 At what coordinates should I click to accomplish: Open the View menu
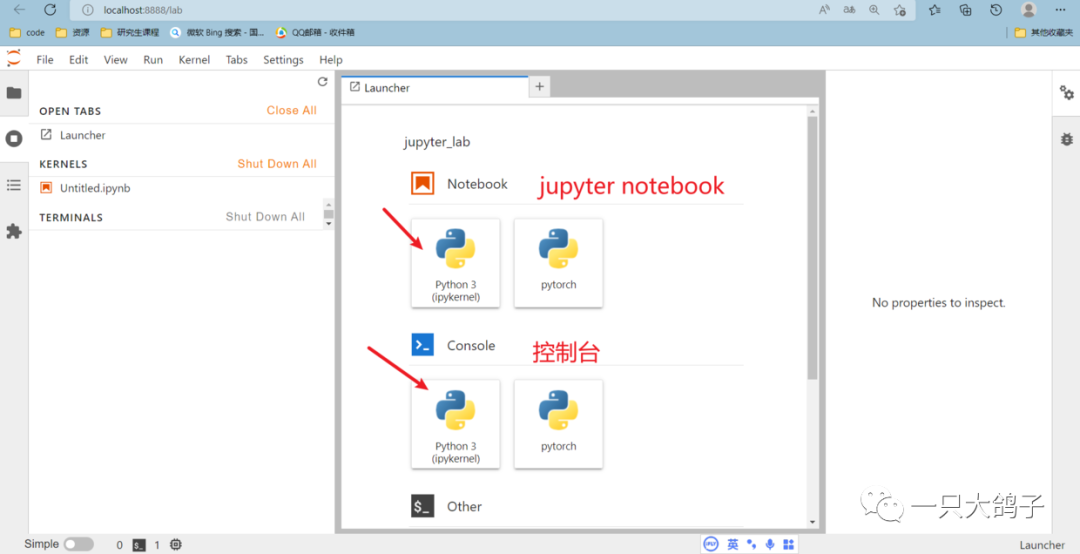[116, 60]
